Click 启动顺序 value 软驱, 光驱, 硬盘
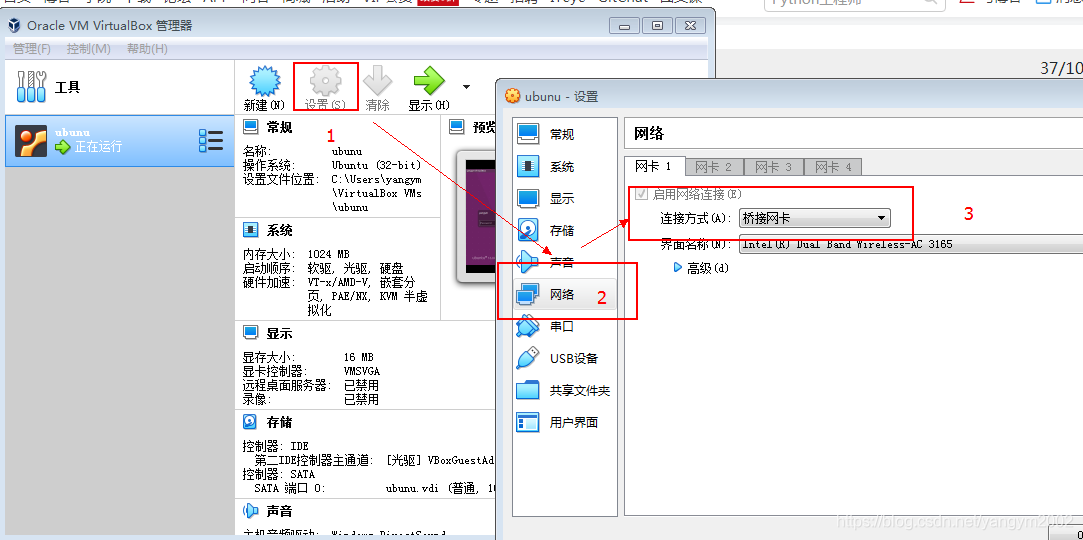 tap(355, 269)
